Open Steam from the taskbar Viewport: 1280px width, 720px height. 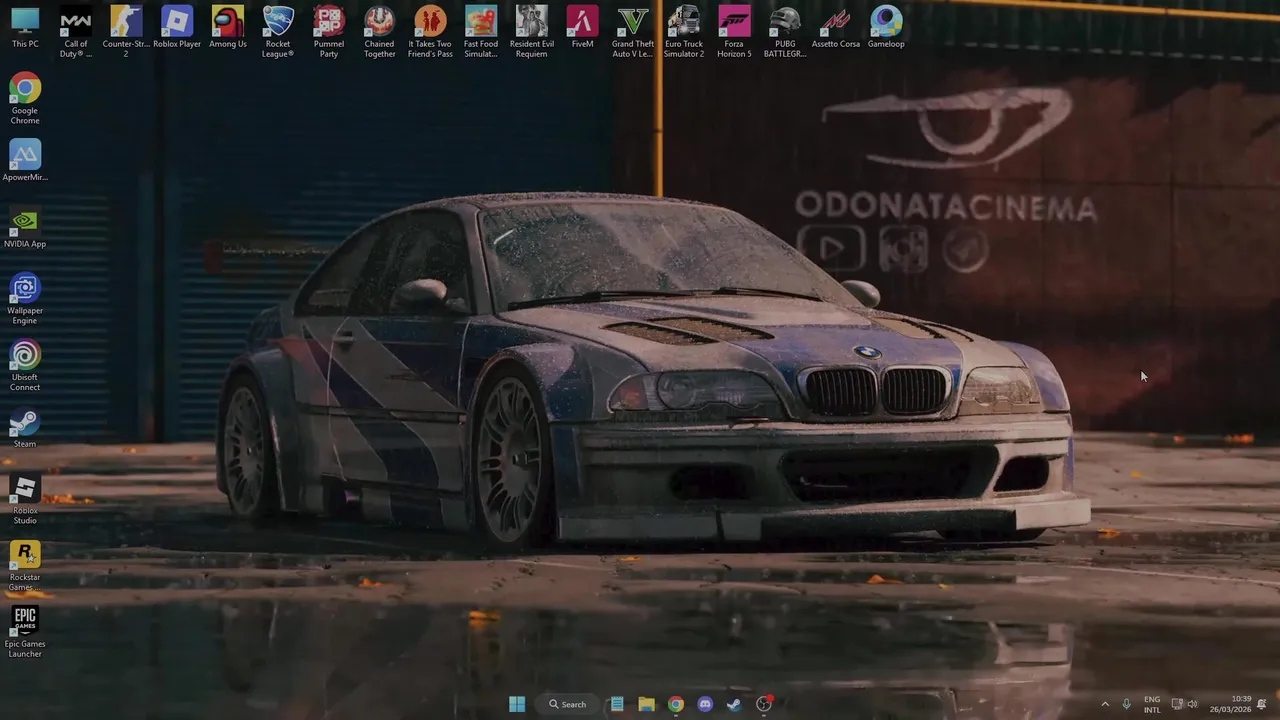(x=734, y=704)
